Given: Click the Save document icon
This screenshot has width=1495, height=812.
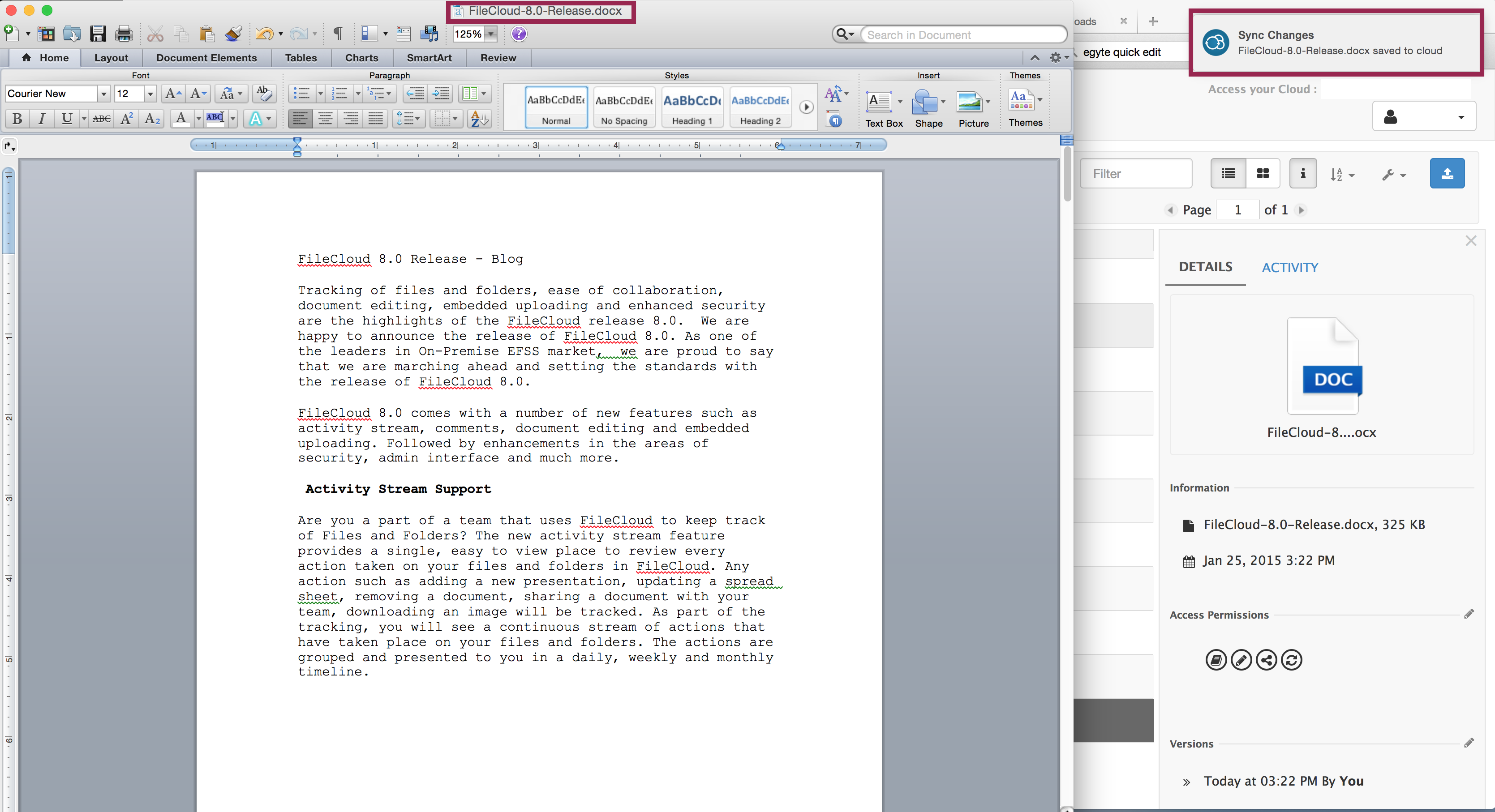Looking at the screenshot, I should [98, 34].
